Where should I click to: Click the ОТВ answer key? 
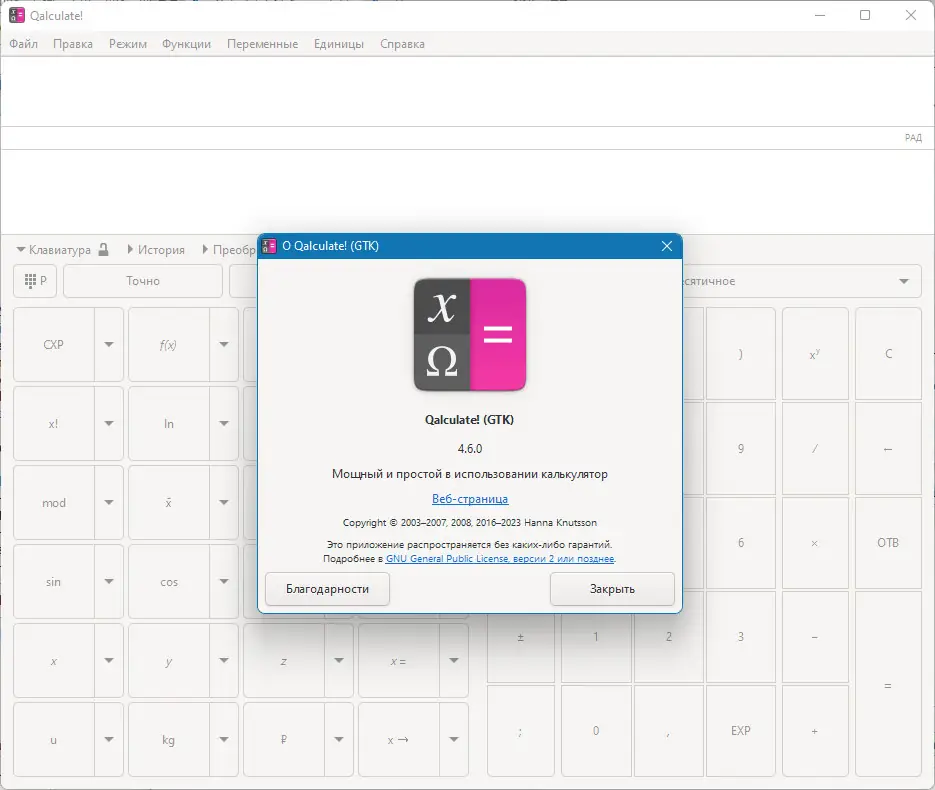click(888, 543)
